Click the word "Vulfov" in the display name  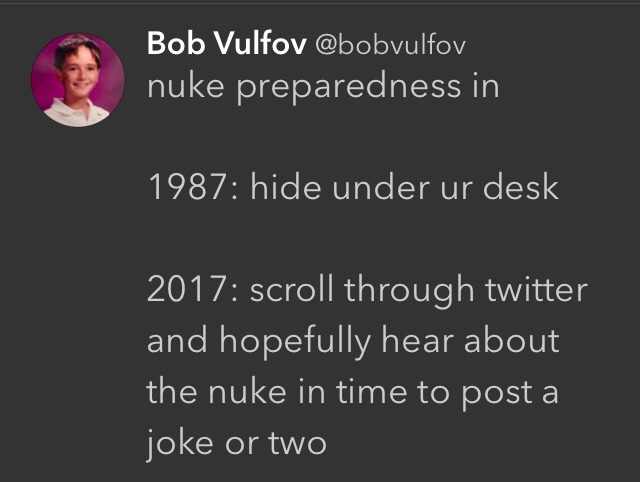click(x=262, y=44)
